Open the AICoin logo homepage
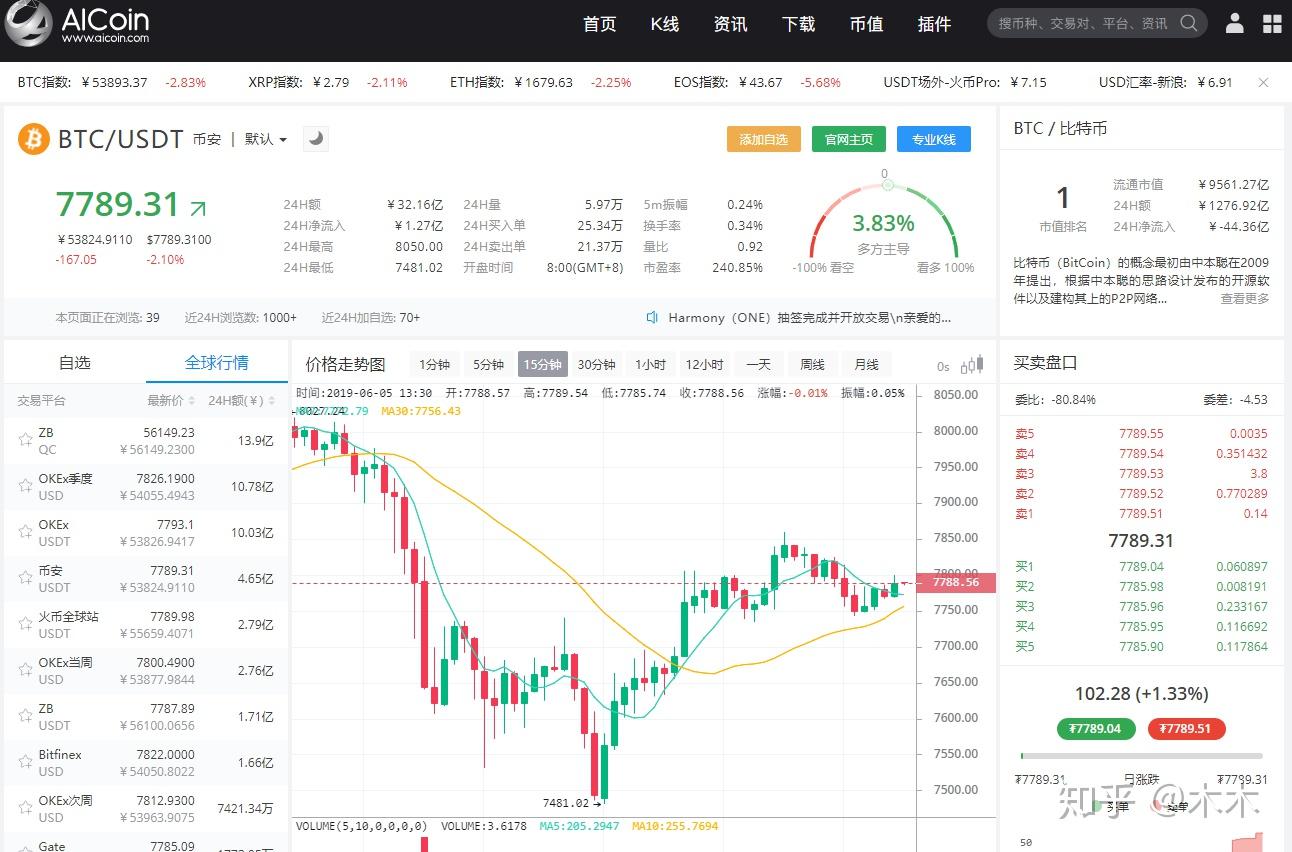 pos(77,24)
